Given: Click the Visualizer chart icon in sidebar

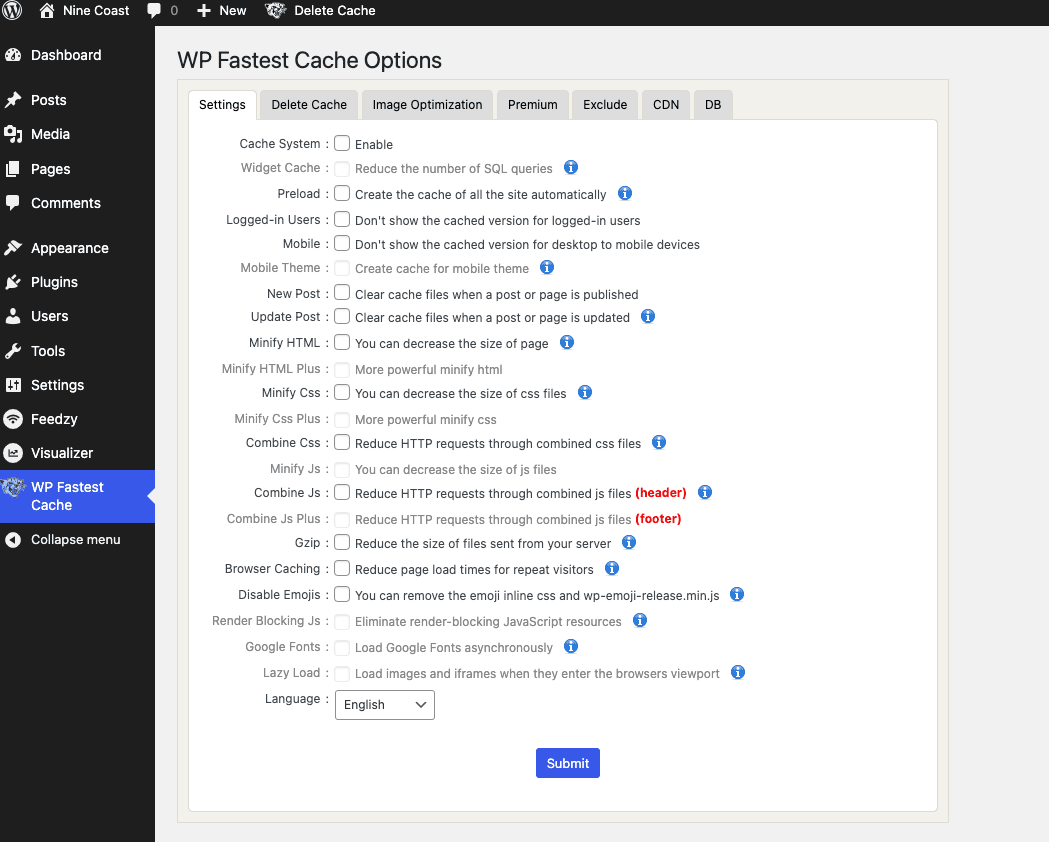Looking at the screenshot, I should [x=13, y=453].
